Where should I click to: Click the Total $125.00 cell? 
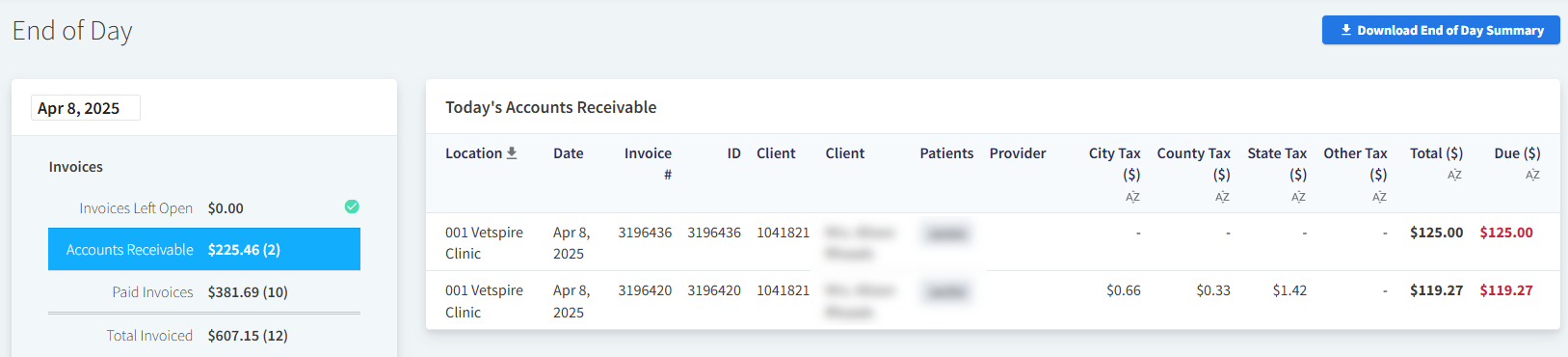point(1436,233)
